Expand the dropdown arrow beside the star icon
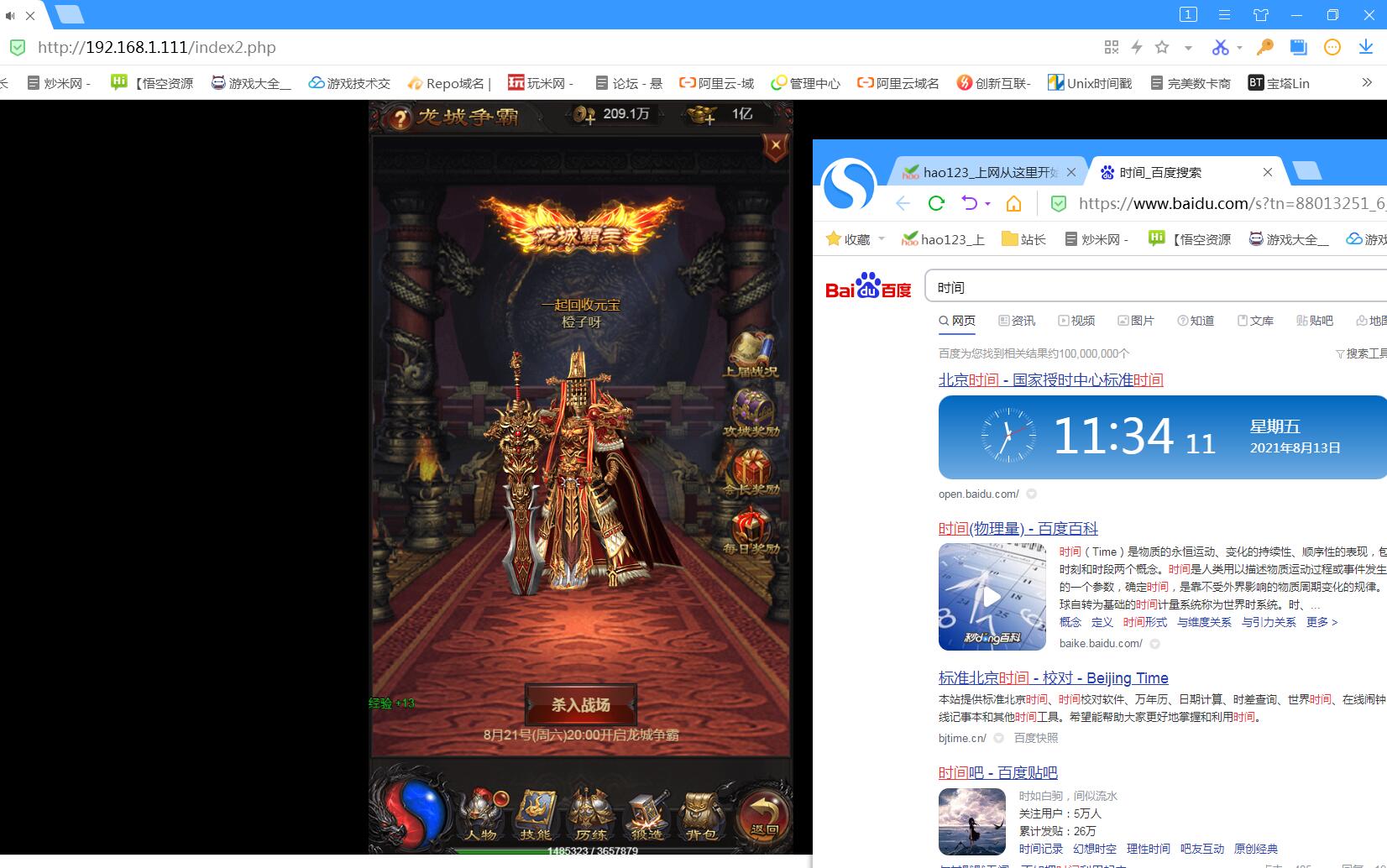This screenshot has height=868, width=1387. (x=1188, y=48)
